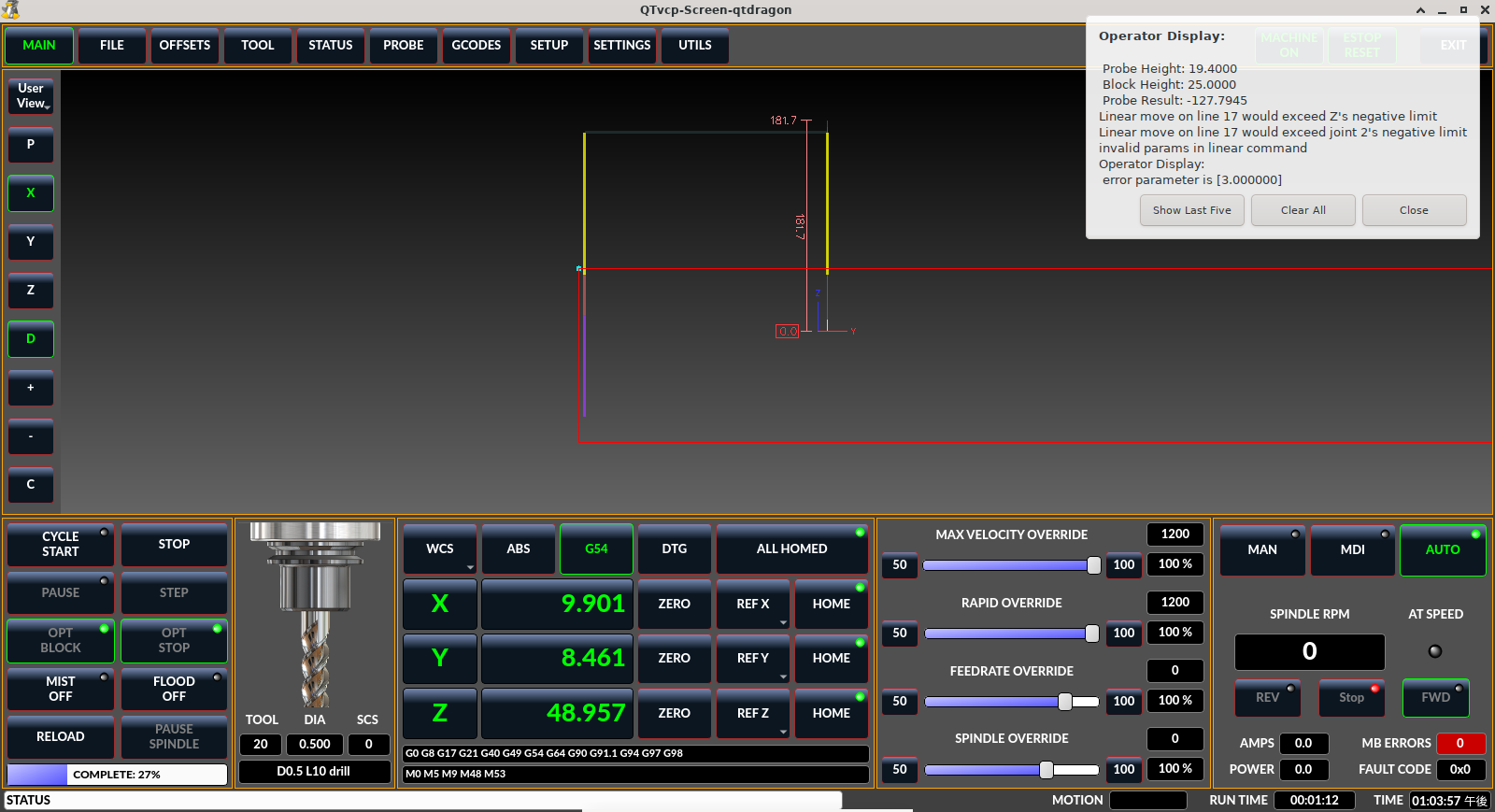This screenshot has width=1495, height=812.
Task: Switch to MAN mode
Action: 1262,550
